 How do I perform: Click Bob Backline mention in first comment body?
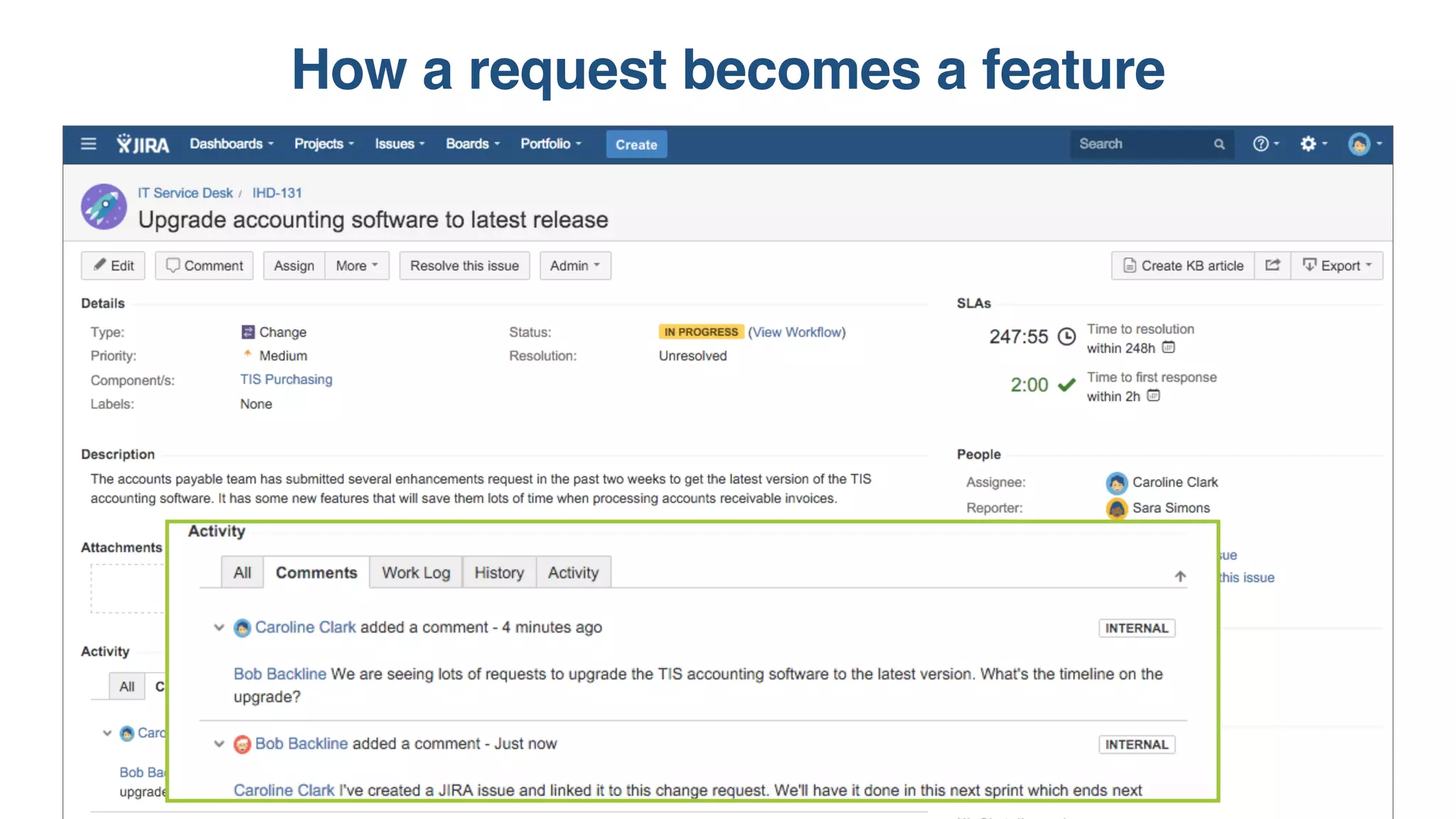(x=280, y=674)
